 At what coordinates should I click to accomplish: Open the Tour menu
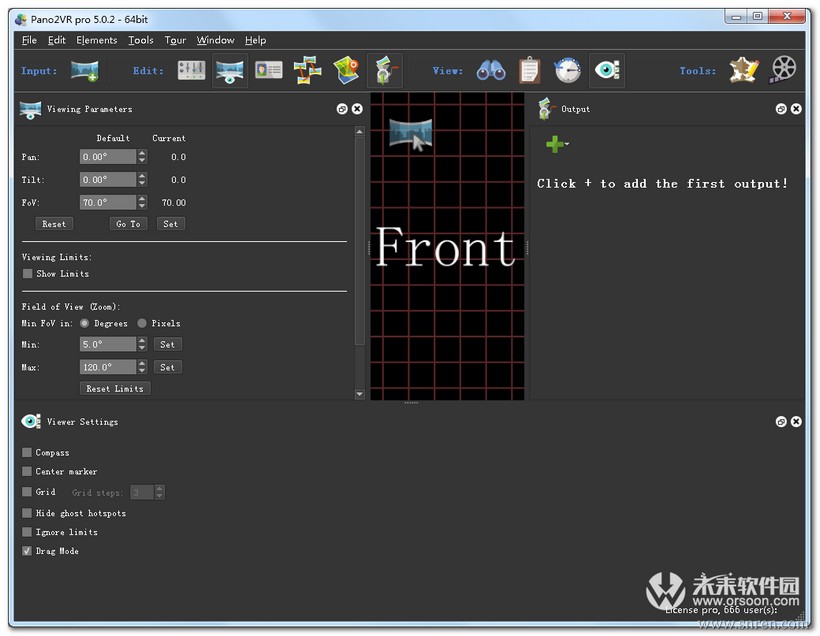click(x=175, y=40)
